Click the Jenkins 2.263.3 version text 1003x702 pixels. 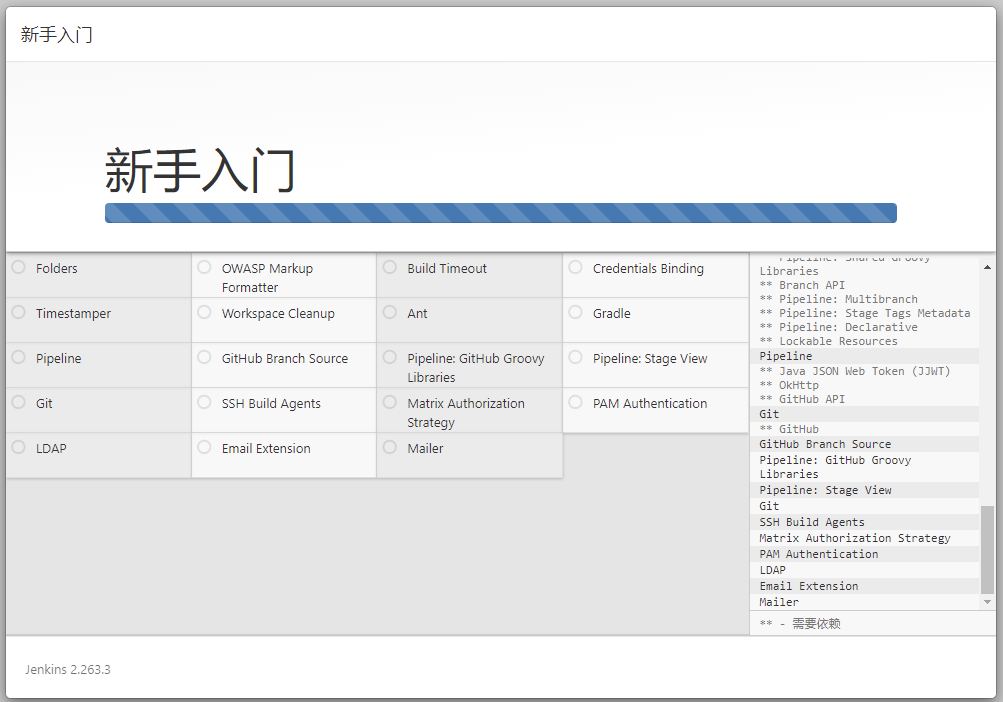pyautogui.click(x=68, y=669)
